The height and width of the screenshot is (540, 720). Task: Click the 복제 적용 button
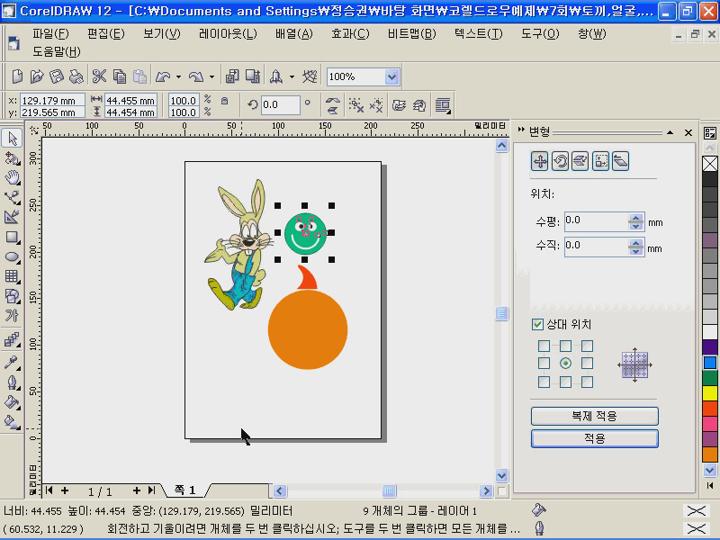pos(595,416)
